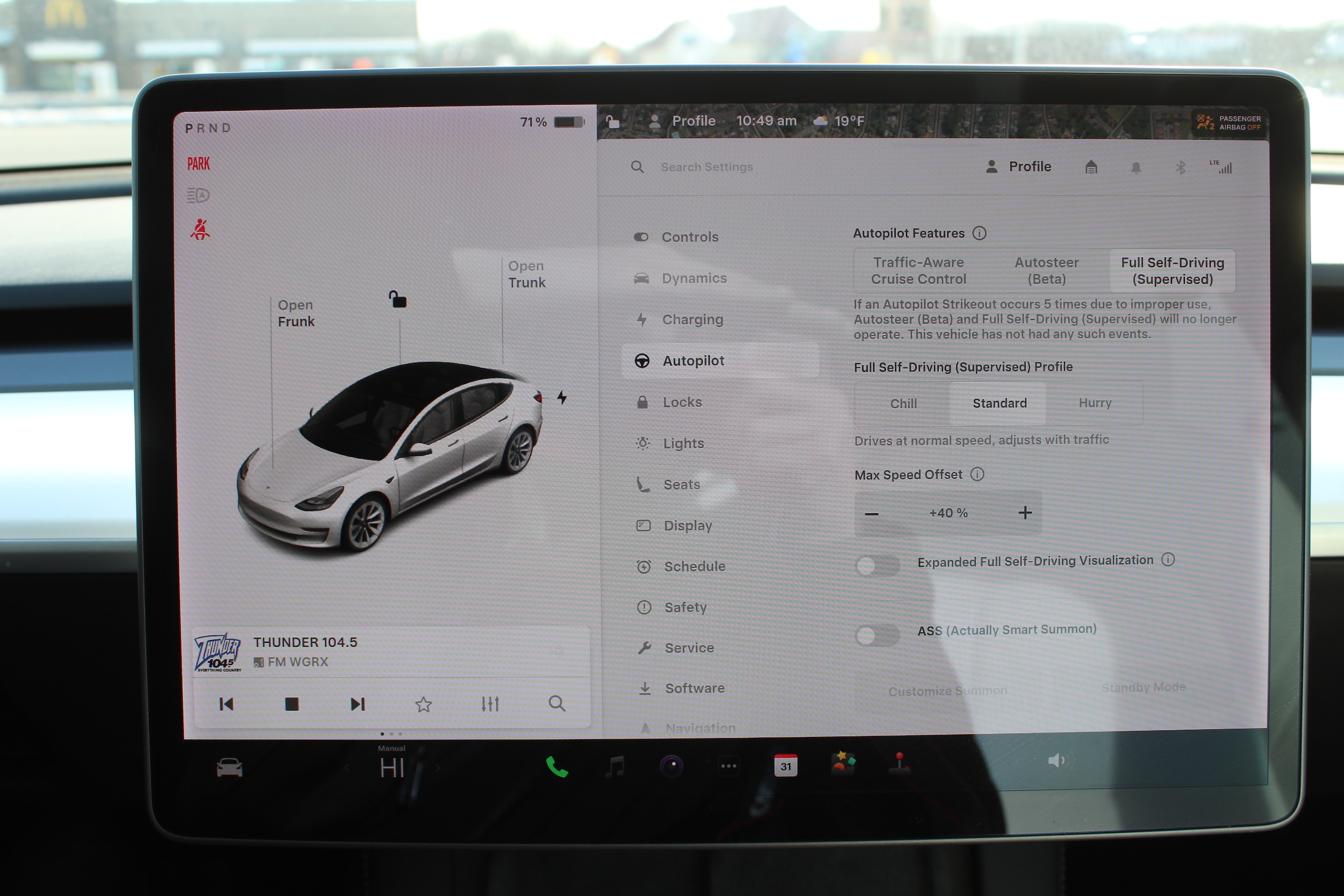This screenshot has width=1344, height=896.
Task: Tap the HomeLink garage icon
Action: tap(1091, 167)
